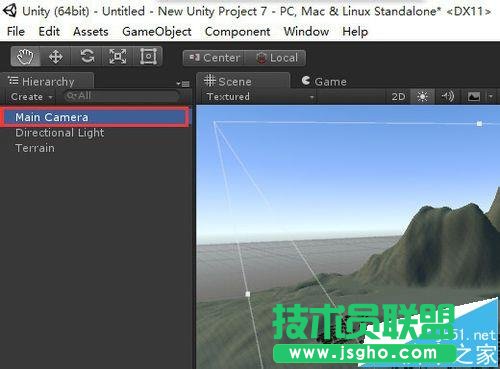The height and width of the screenshot is (369, 500).
Task: Switch to the Scene tab
Action: pos(242,81)
